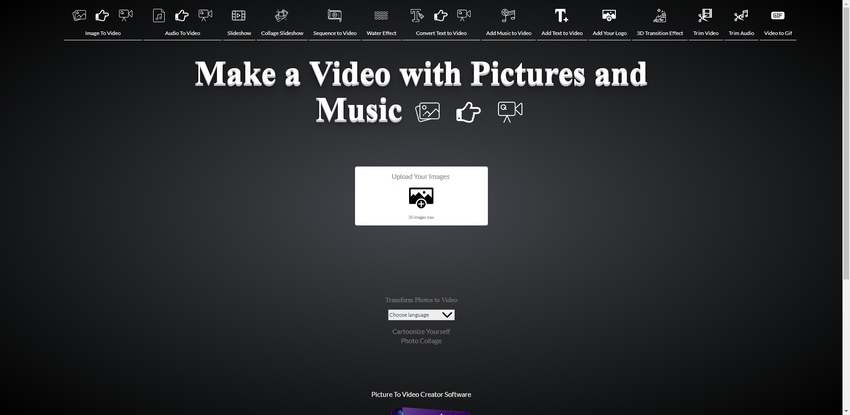Open the 3D Transition Effect icon
The width and height of the screenshot is (850, 415).
[x=660, y=15]
